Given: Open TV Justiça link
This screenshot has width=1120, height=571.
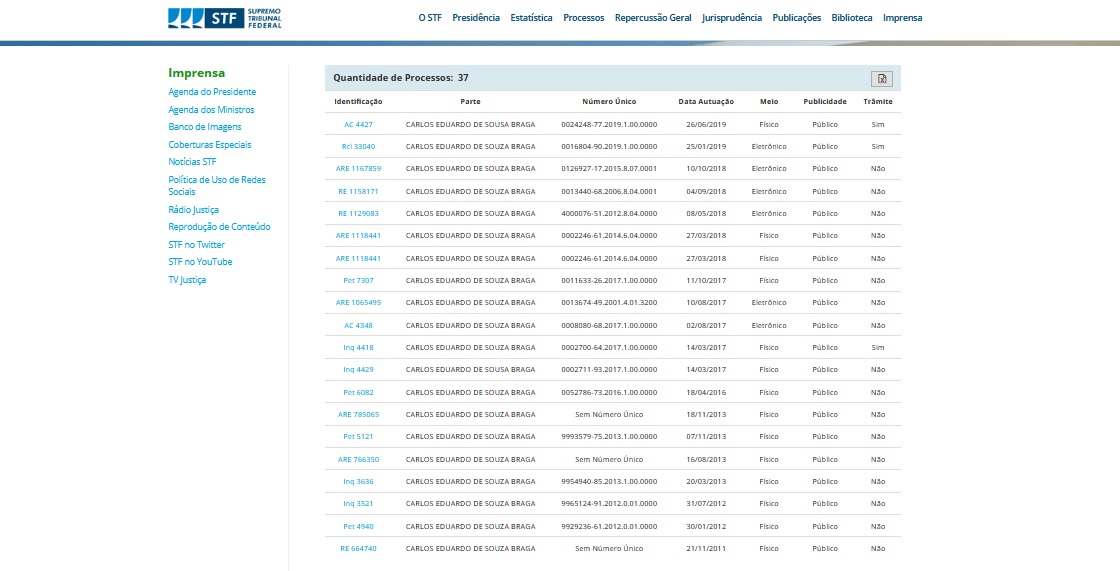Looking at the screenshot, I should (187, 280).
